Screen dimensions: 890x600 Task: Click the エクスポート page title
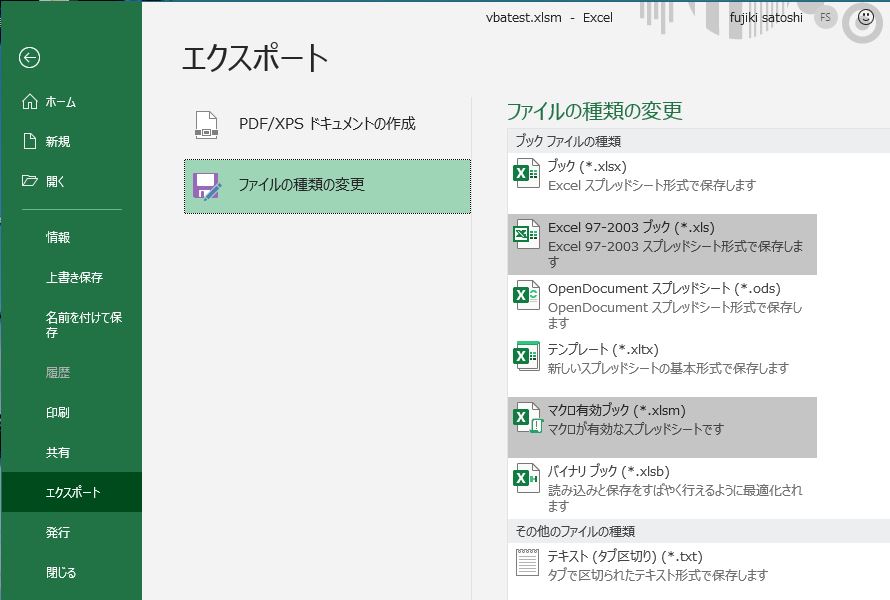point(254,58)
